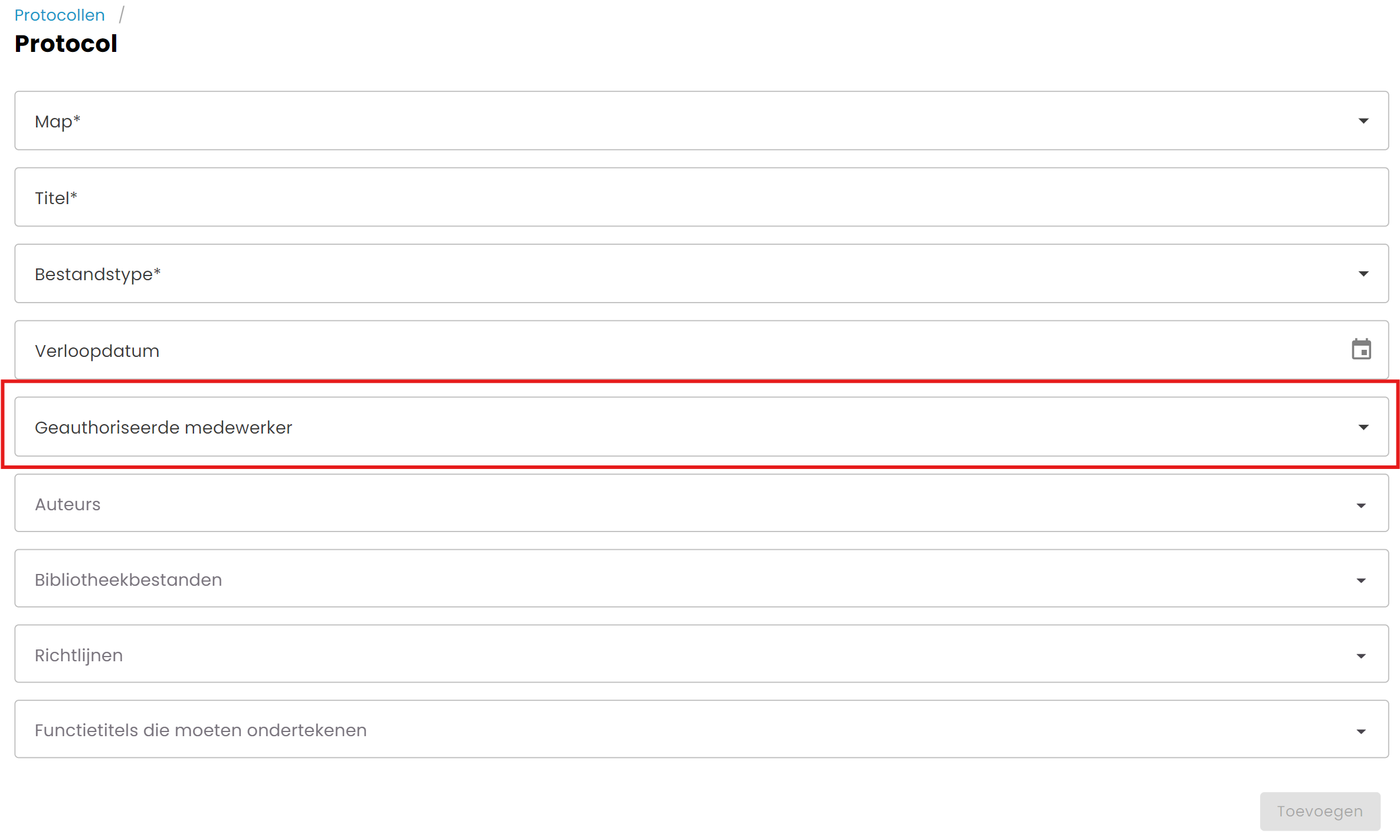The height and width of the screenshot is (840, 1400).
Task: Select the Protocol page heading text
Action: point(66,44)
